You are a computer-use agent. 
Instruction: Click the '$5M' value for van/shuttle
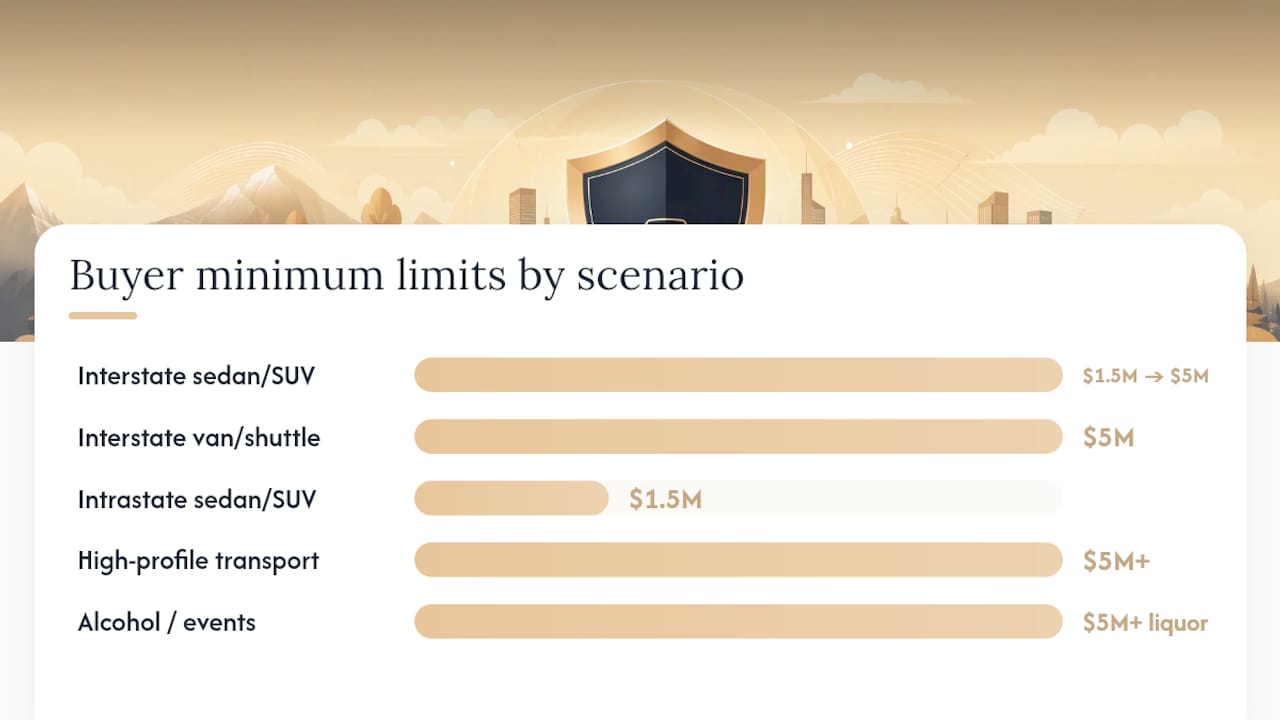point(1108,437)
